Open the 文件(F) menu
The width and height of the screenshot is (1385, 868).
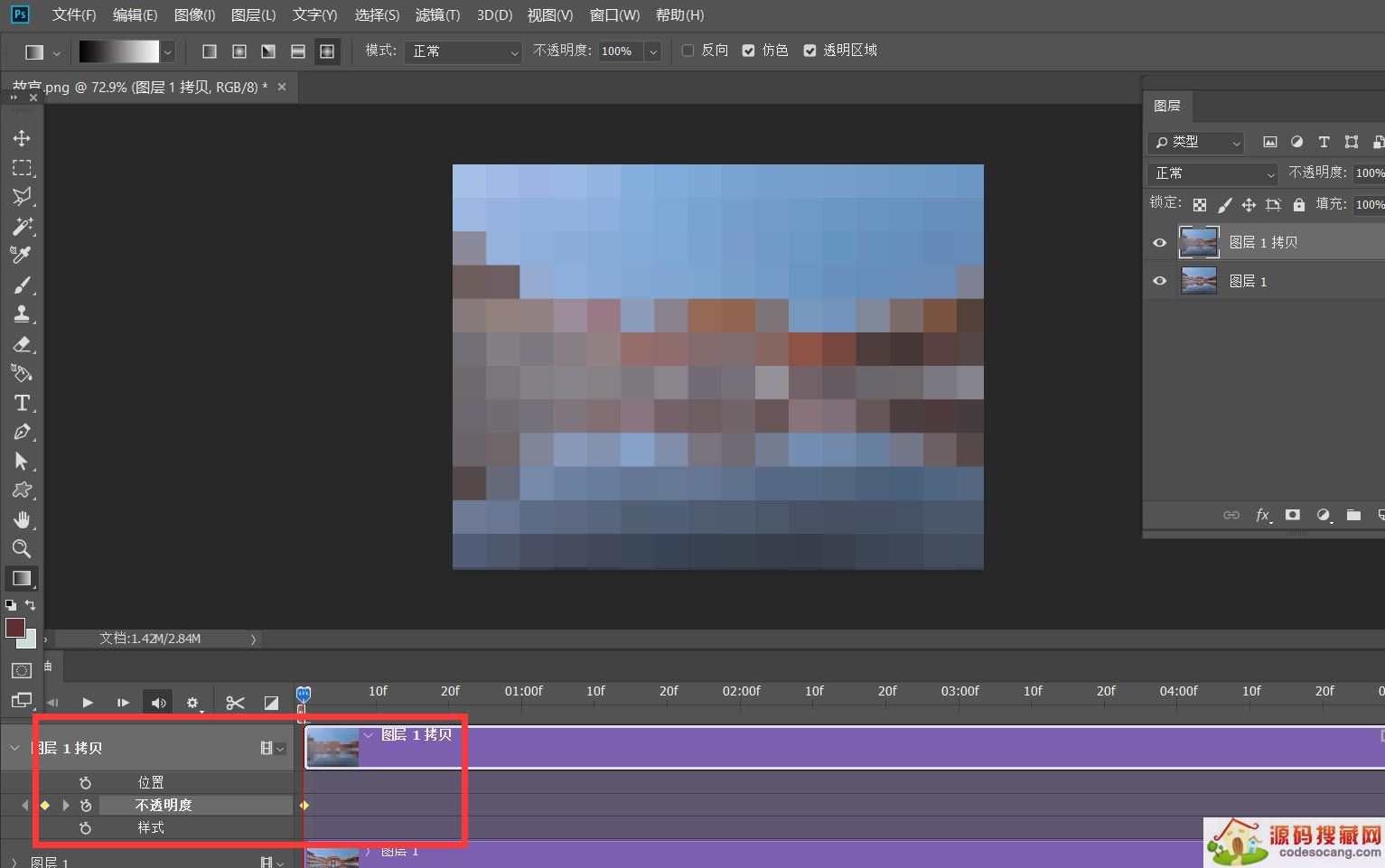(74, 15)
